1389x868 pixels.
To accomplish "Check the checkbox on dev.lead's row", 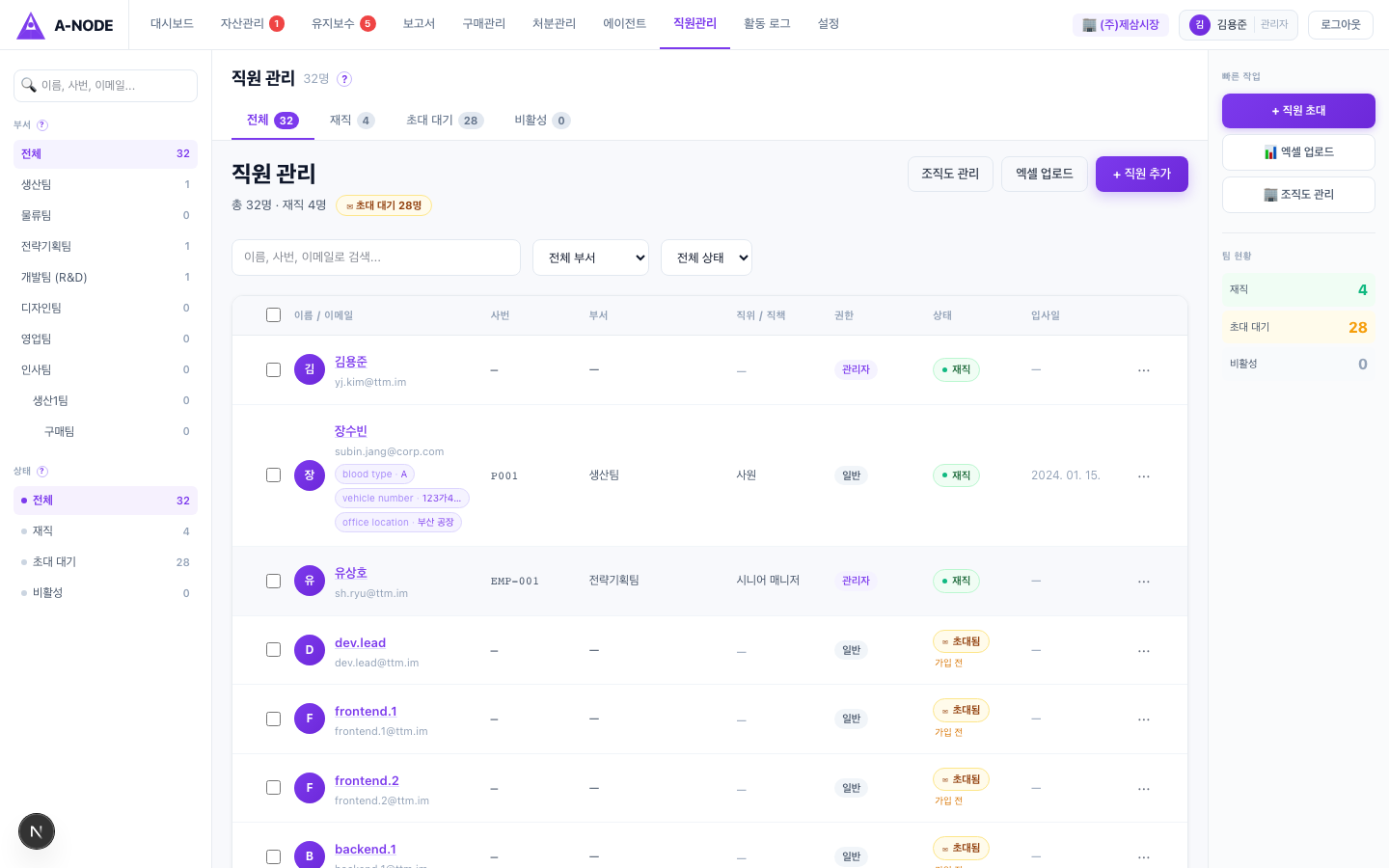I will click(274, 649).
